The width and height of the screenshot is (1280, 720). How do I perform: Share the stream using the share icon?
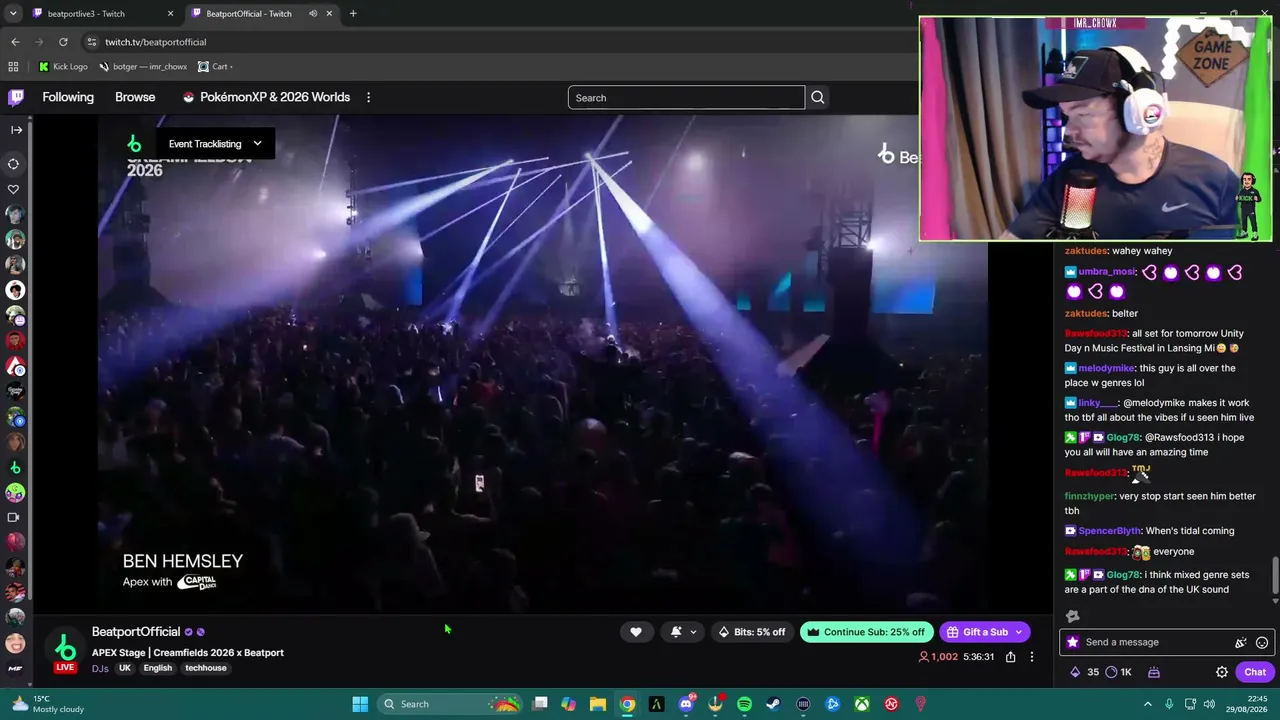click(1010, 657)
